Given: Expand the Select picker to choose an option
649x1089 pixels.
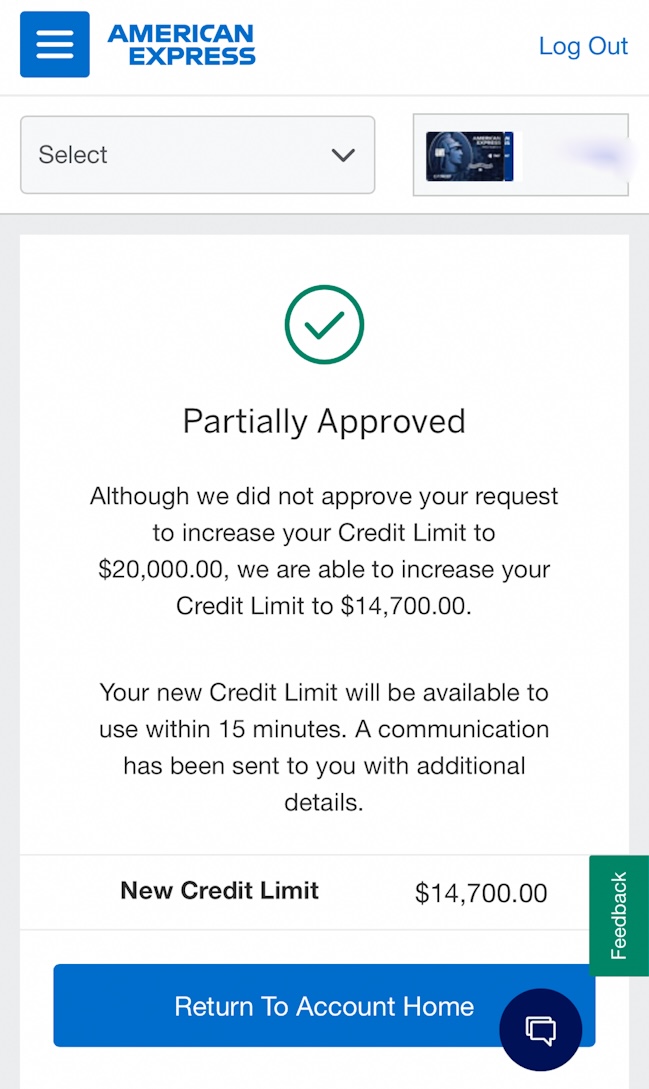Looking at the screenshot, I should pos(197,155).
